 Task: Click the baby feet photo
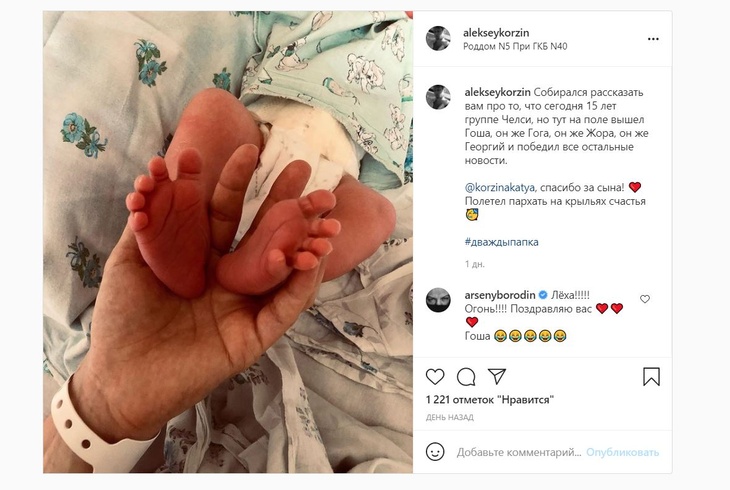point(228,242)
